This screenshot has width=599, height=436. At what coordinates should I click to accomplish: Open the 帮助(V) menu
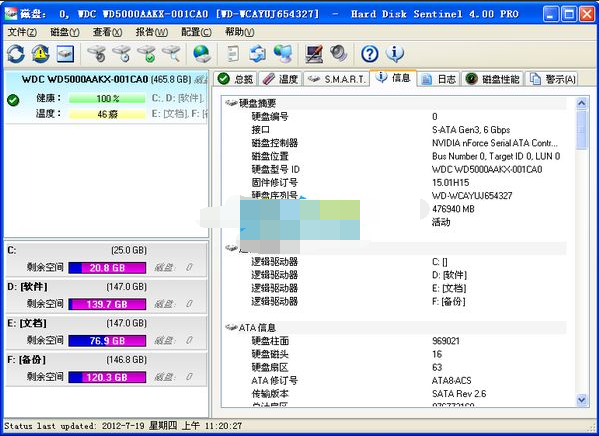coord(240,32)
